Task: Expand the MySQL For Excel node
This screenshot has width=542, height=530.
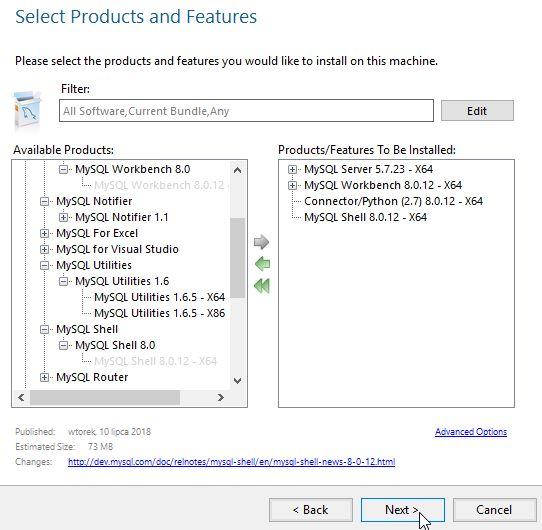Action: click(44, 233)
